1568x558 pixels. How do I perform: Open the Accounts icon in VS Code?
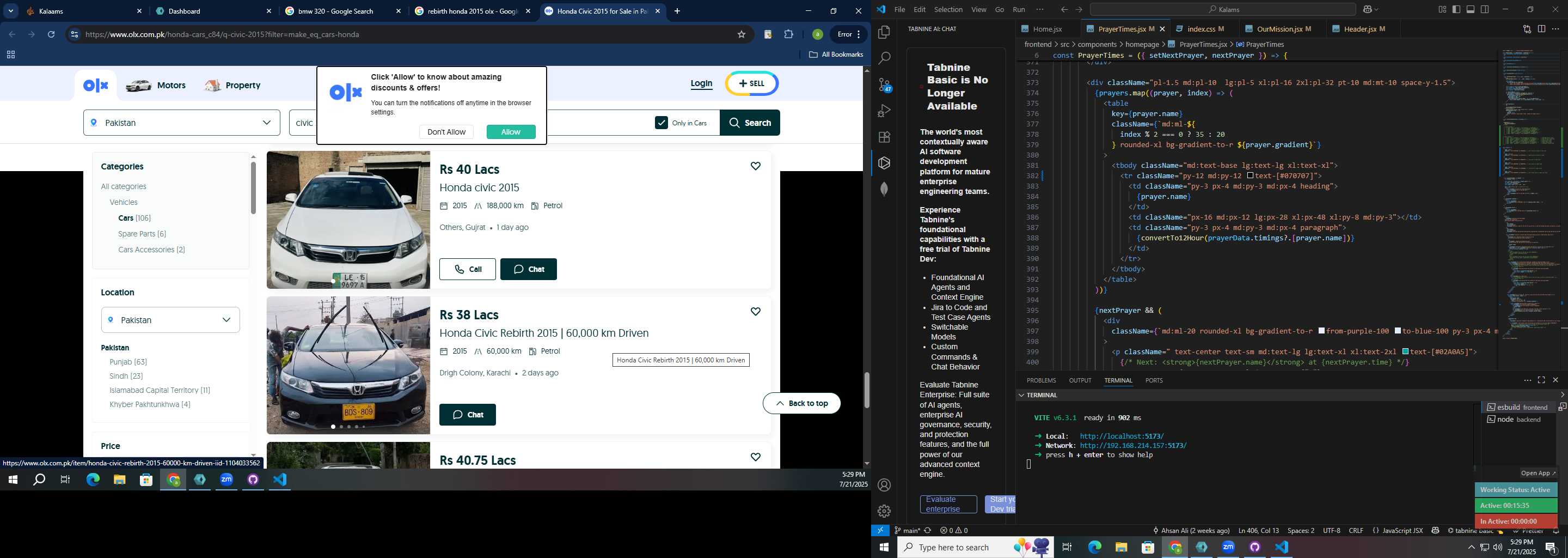coord(884,485)
